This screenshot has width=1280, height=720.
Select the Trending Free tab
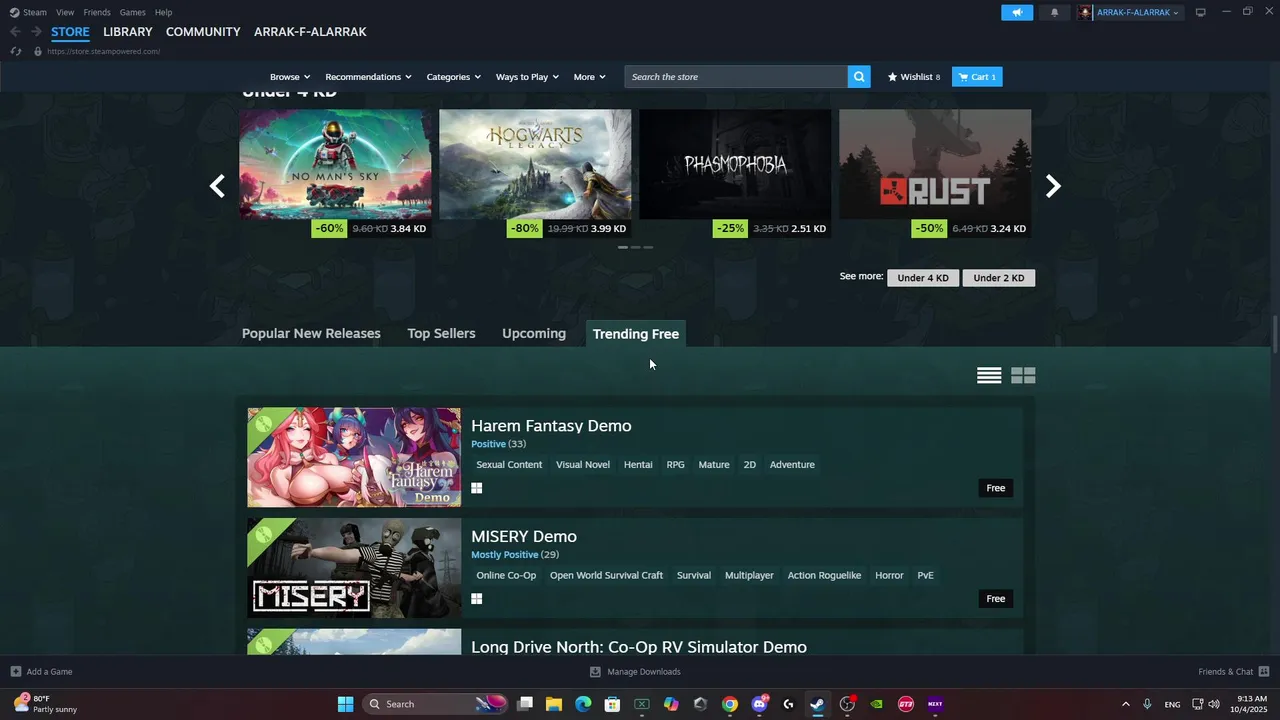(x=636, y=334)
